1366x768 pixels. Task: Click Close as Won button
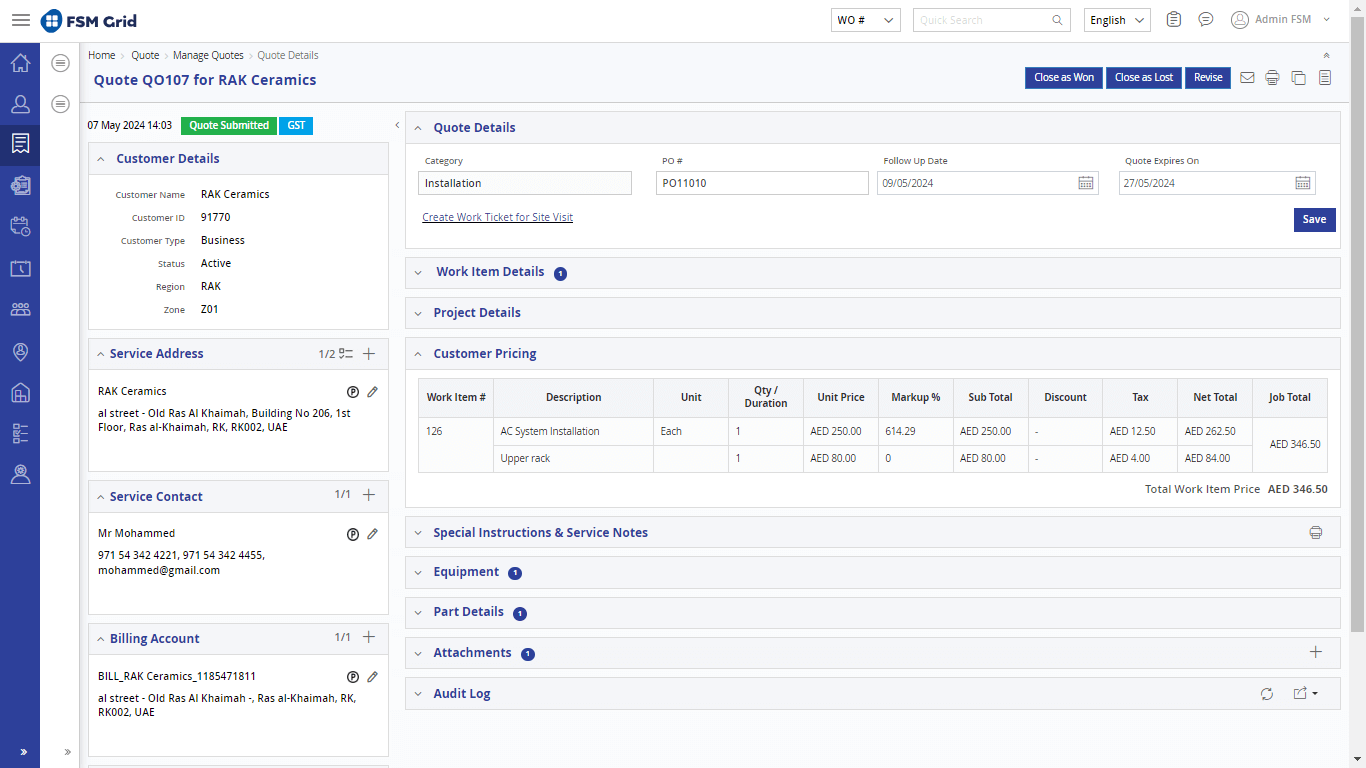coord(1064,77)
